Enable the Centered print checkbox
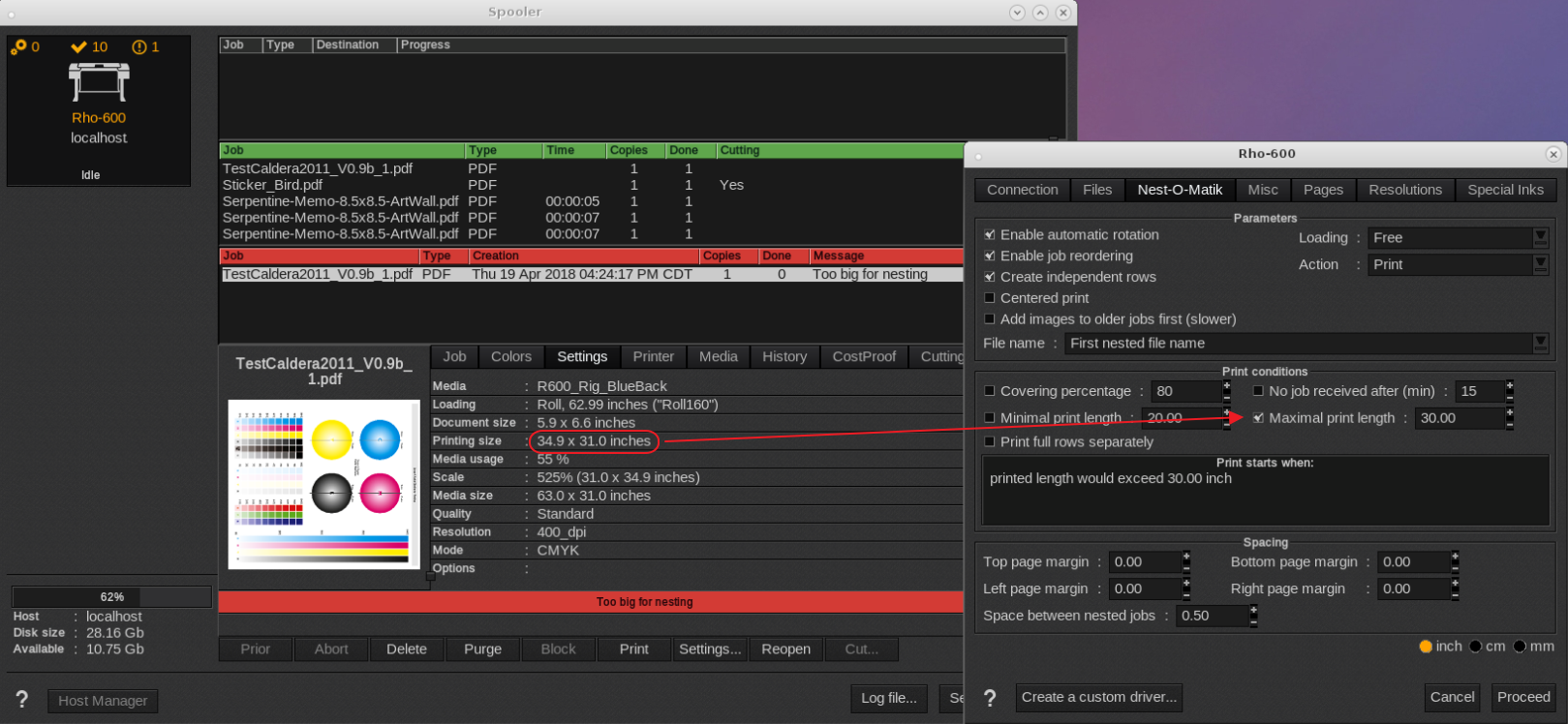The height and width of the screenshot is (724, 1568). pos(990,298)
